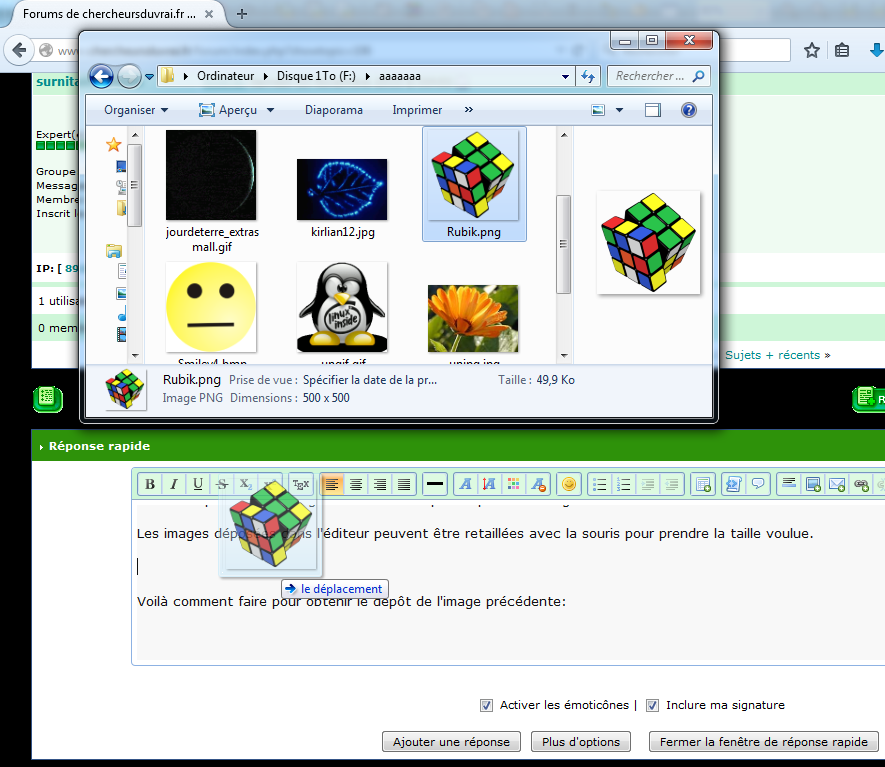Align text right in the editor
Screen dimensions: 885x767
pyautogui.click(x=380, y=484)
